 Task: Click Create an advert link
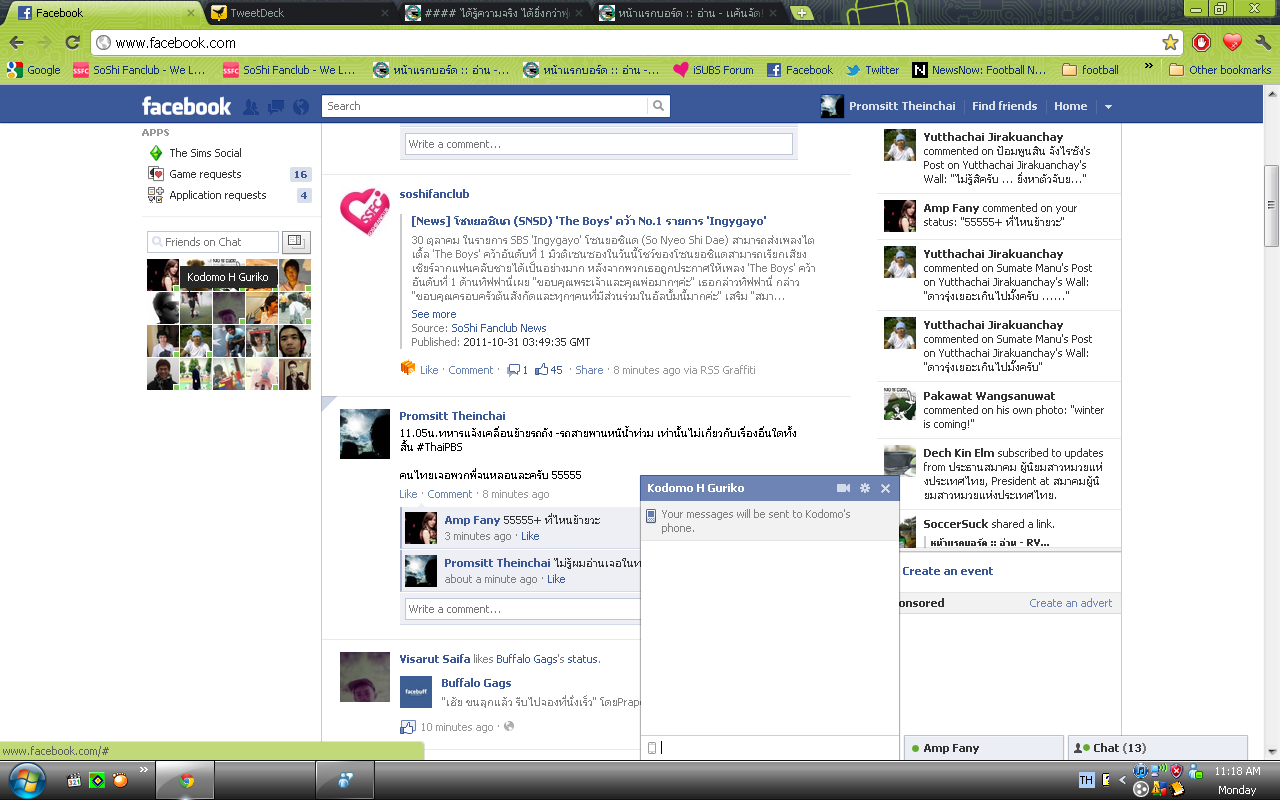coord(1071,603)
